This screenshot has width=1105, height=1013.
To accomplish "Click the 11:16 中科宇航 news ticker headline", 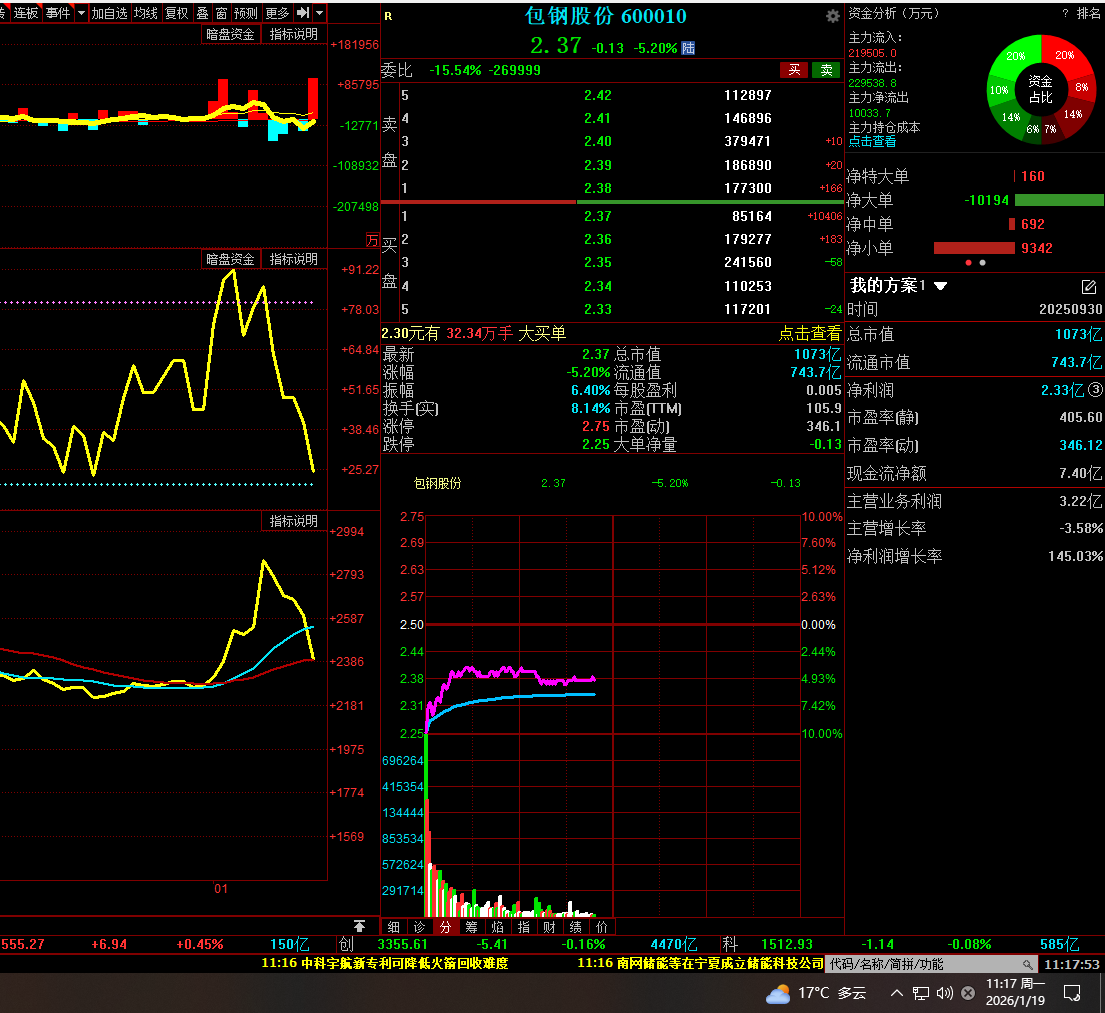I will pyautogui.click(x=385, y=964).
